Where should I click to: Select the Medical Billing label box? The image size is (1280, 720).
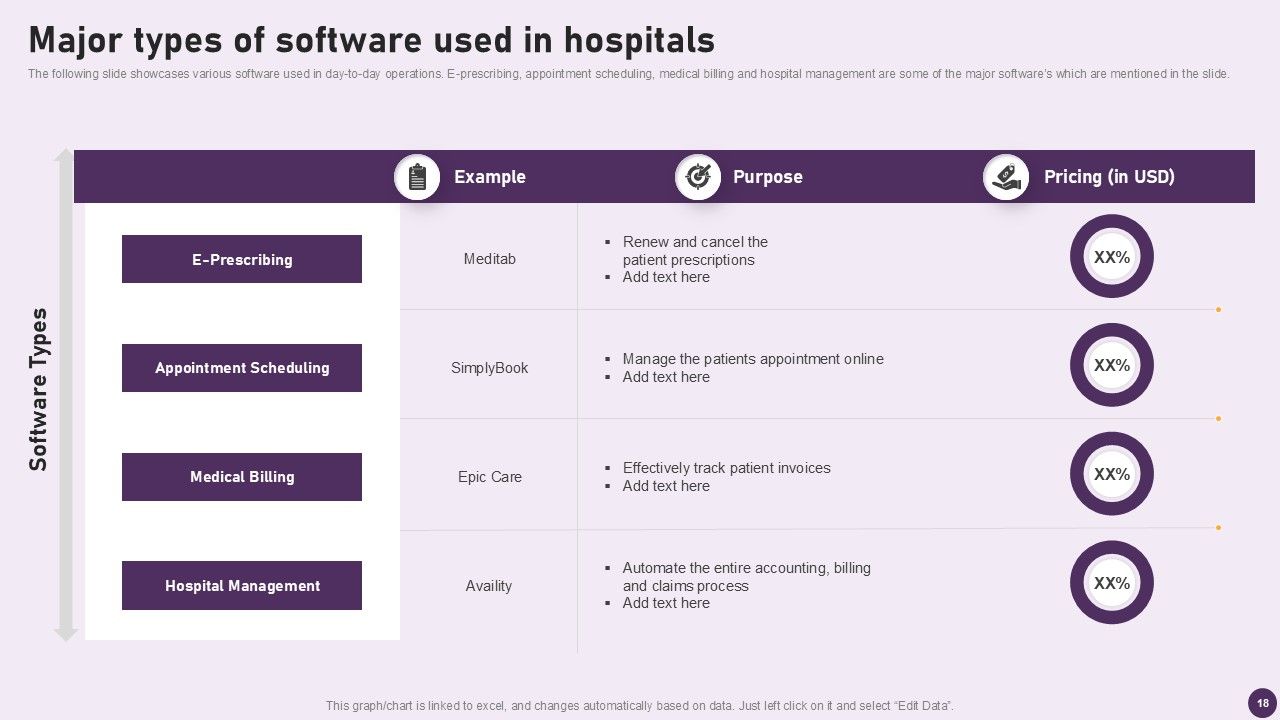click(242, 477)
